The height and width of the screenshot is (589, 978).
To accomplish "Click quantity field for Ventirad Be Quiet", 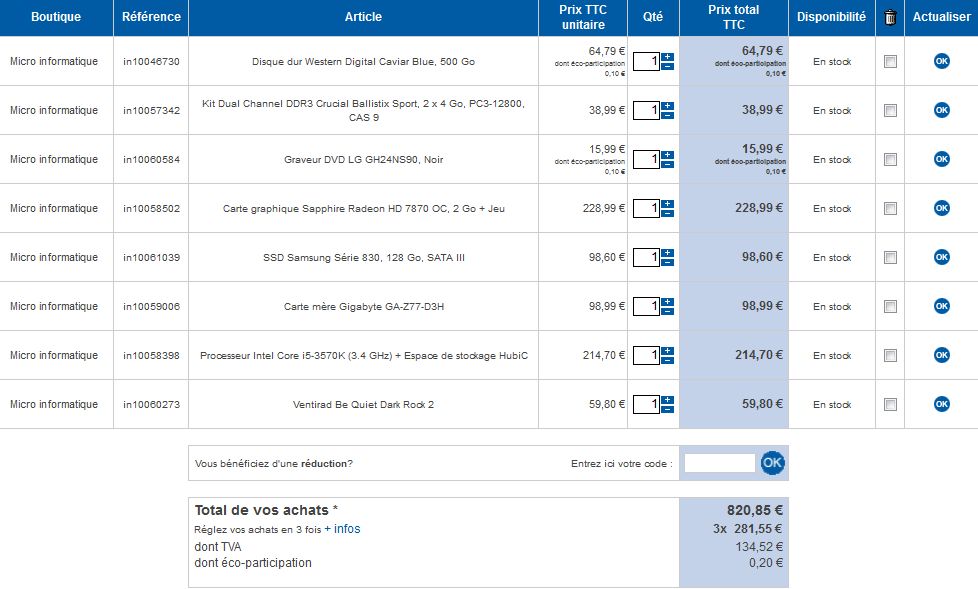I will point(647,404).
